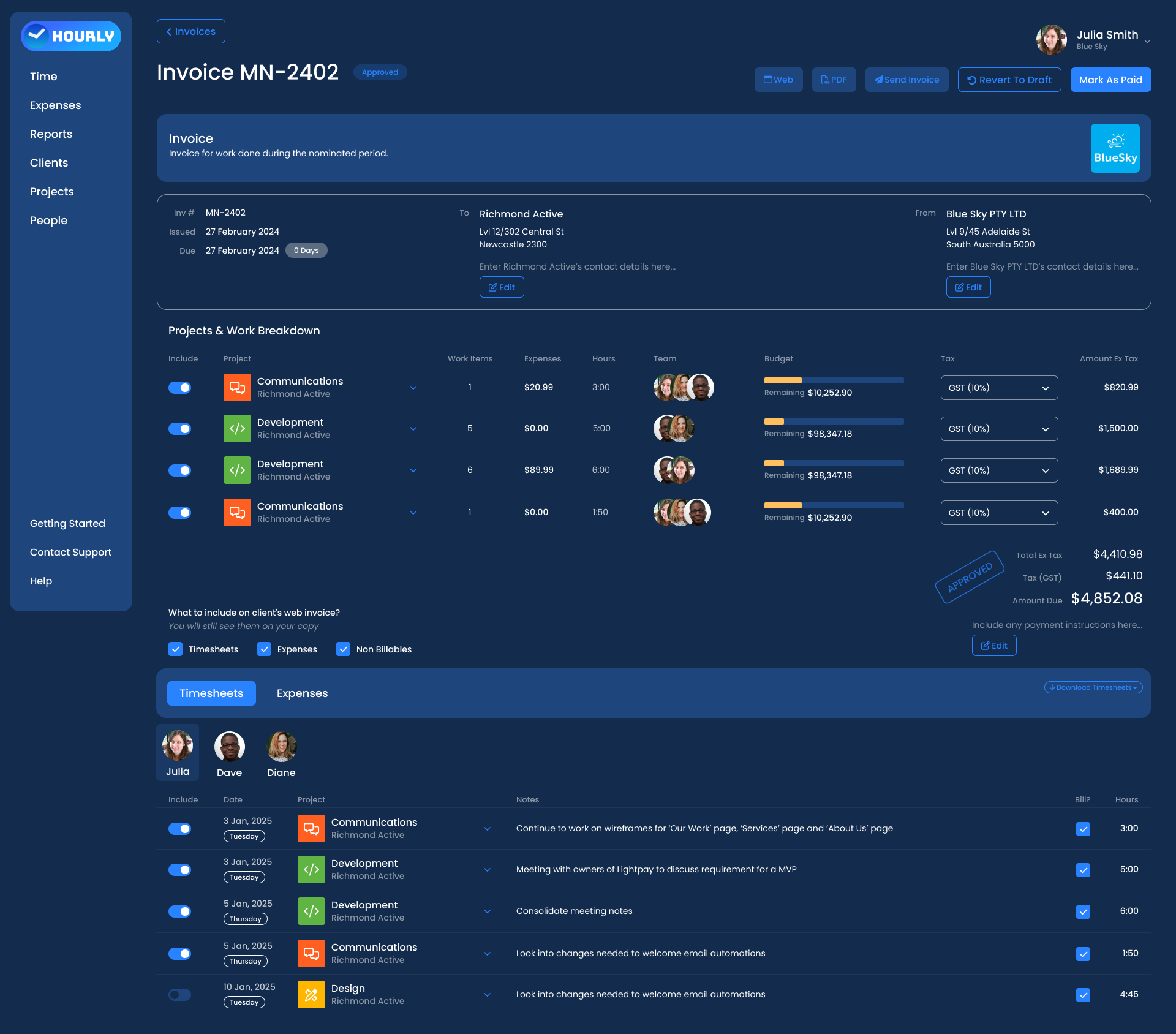Revert the invoice to draft

(x=1009, y=80)
